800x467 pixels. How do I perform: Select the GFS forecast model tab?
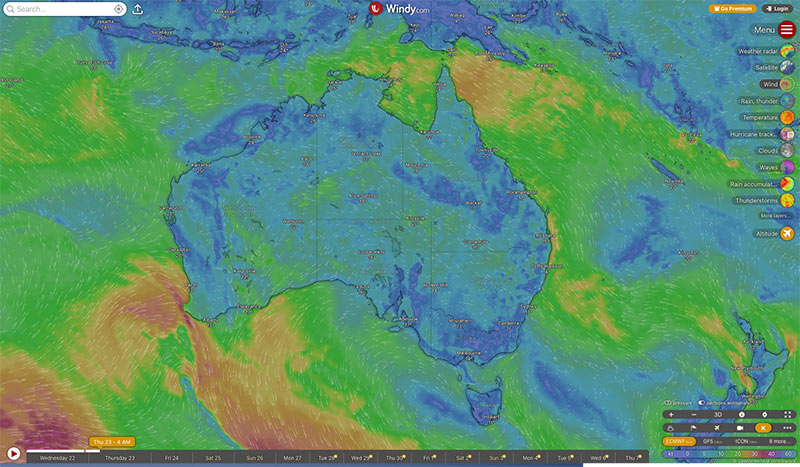pyautogui.click(x=712, y=441)
